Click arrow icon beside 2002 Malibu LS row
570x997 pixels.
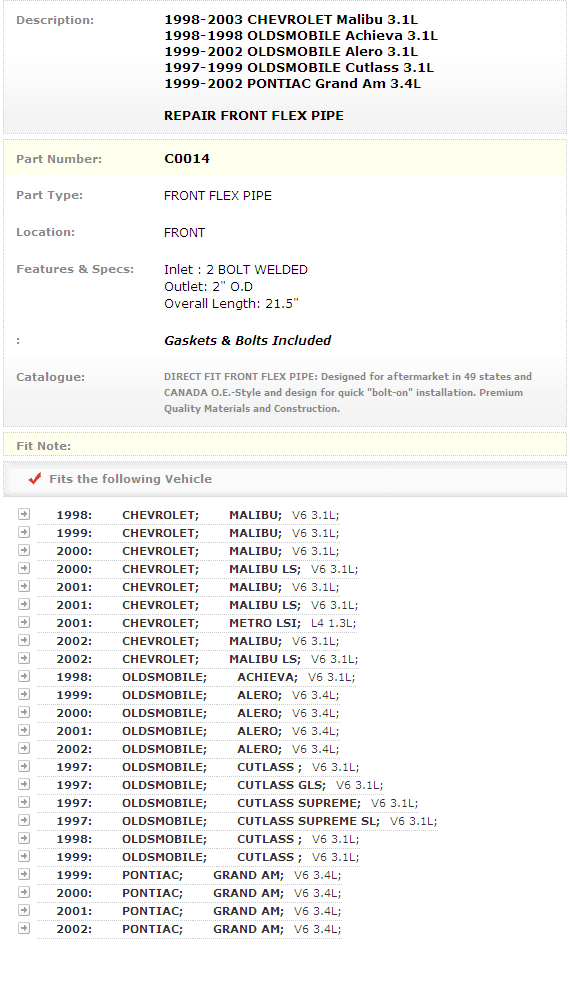click(x=24, y=657)
